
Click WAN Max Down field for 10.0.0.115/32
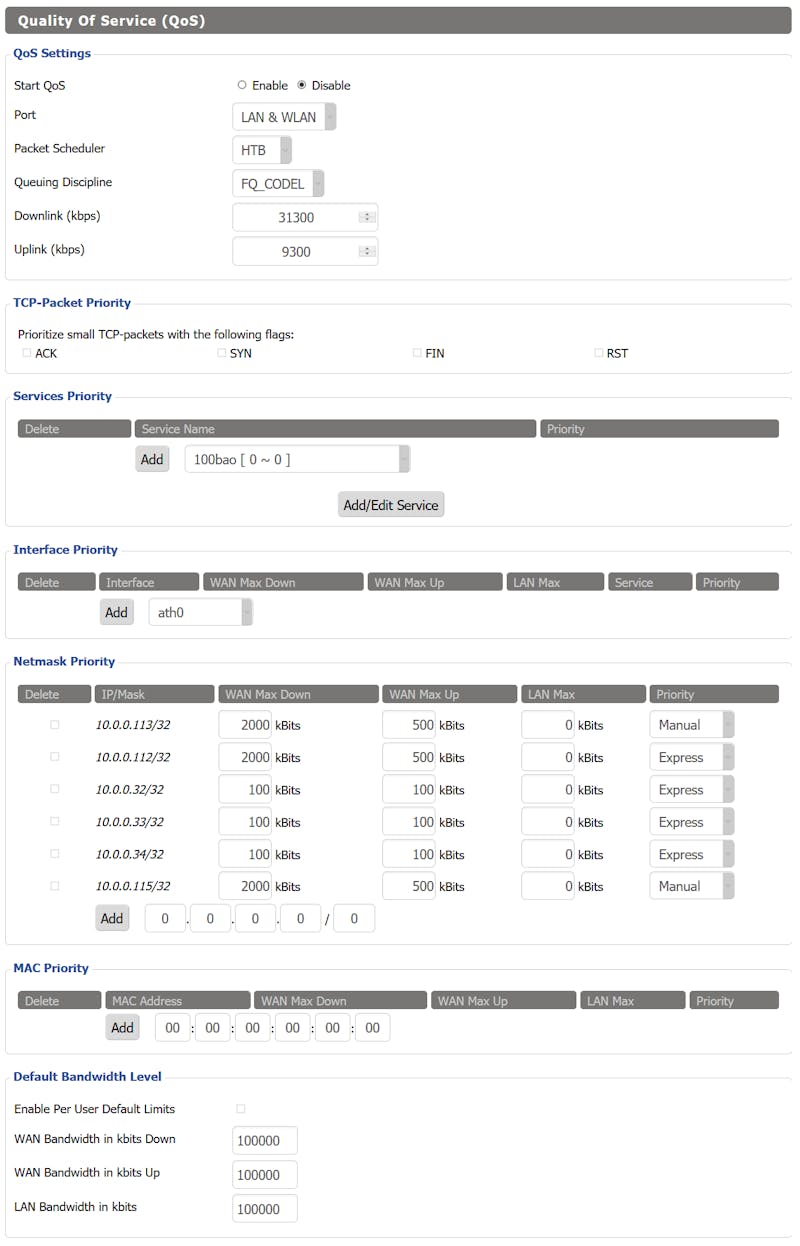(245, 886)
